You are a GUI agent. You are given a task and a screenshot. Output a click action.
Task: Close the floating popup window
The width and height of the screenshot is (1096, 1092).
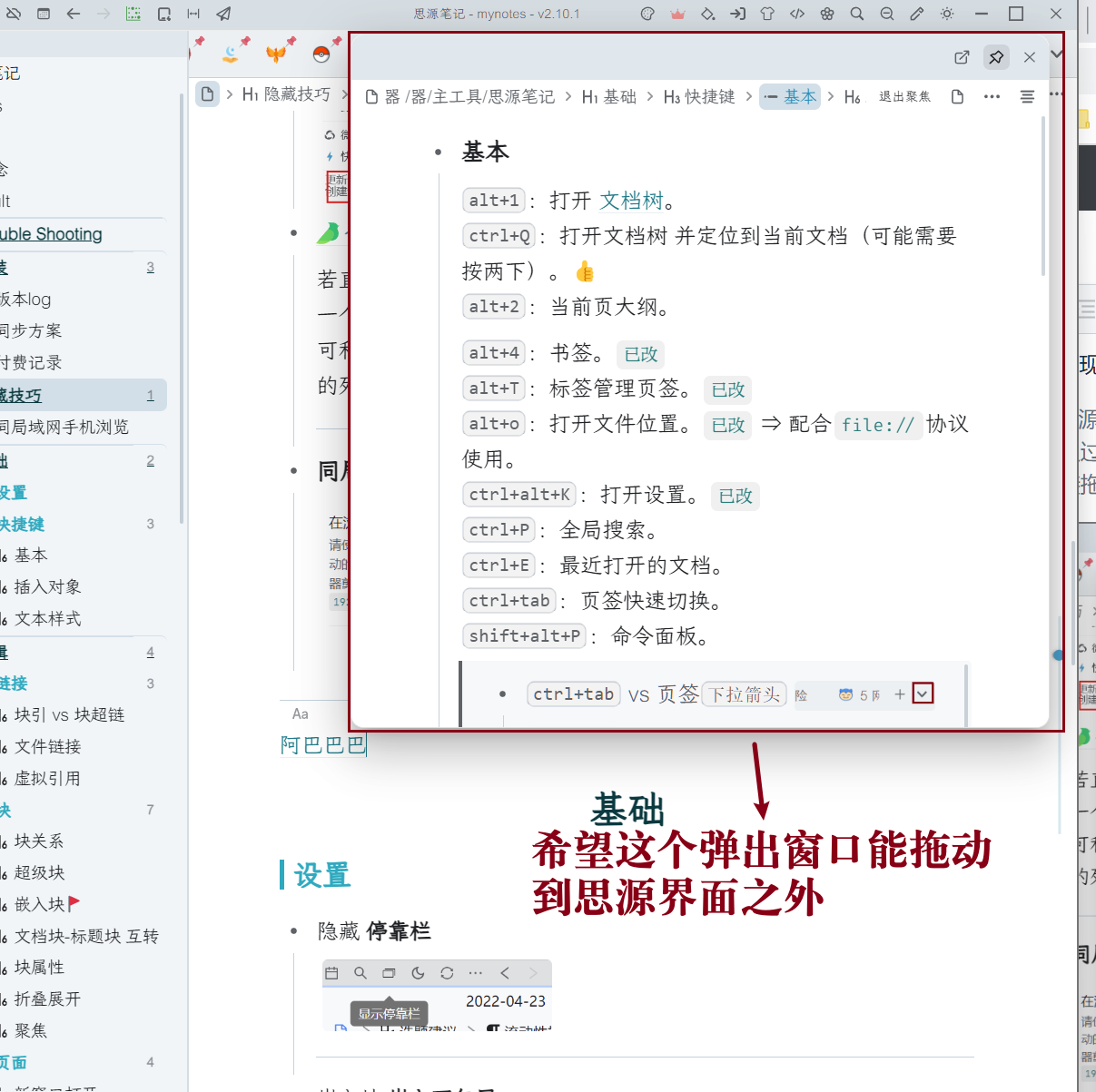pos(1030,57)
